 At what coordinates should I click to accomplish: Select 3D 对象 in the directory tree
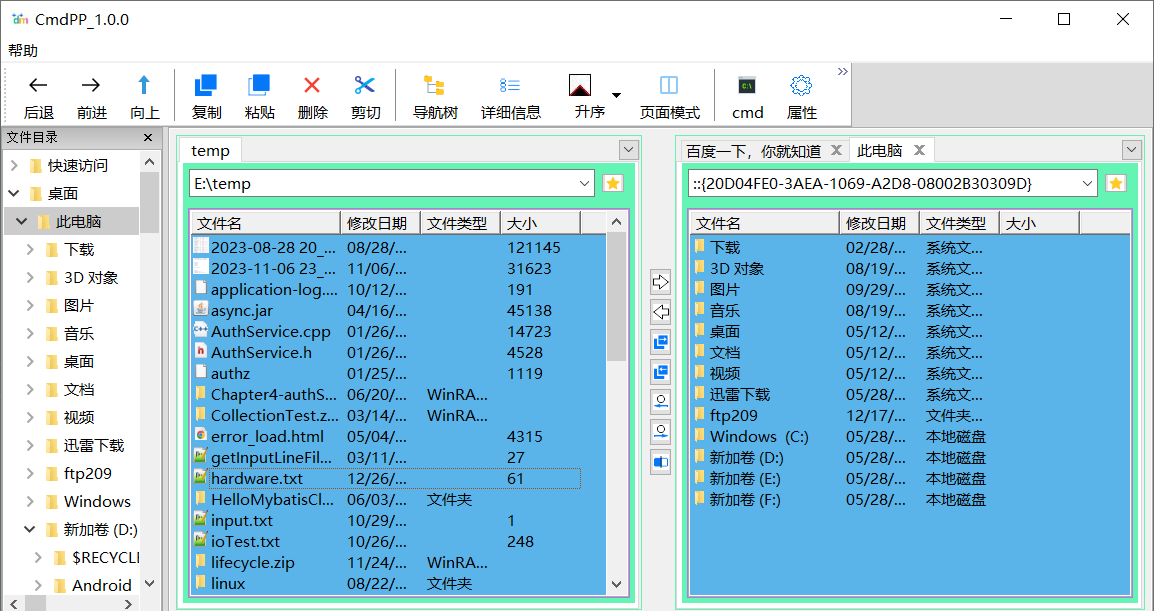91,278
